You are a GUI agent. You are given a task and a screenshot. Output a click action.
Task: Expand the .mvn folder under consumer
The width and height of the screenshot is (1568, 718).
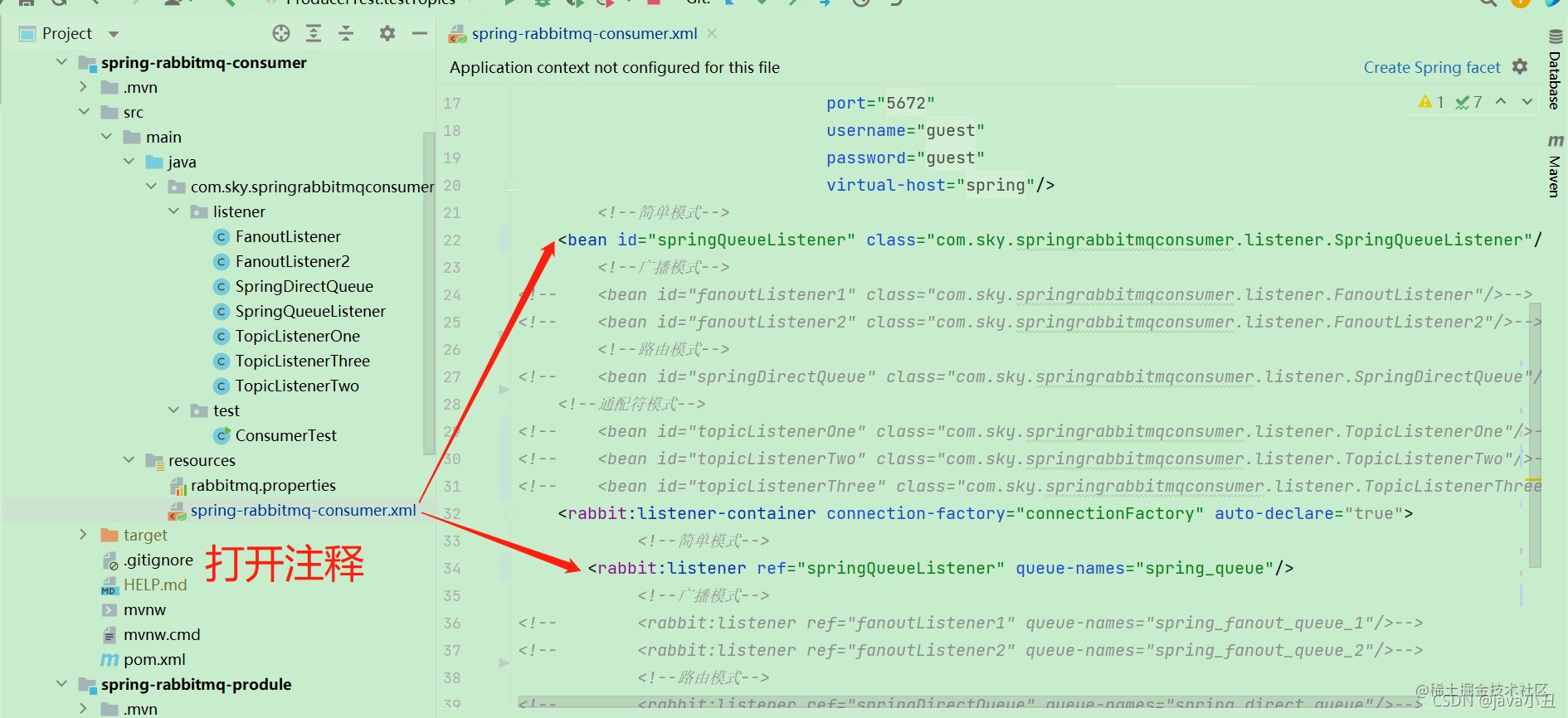tap(83, 87)
